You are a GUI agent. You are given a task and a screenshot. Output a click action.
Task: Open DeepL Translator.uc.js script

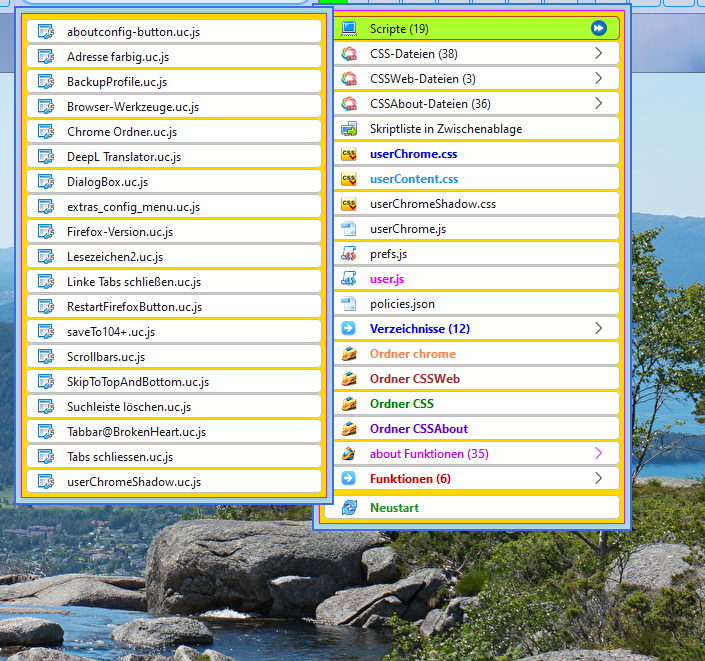(x=124, y=157)
